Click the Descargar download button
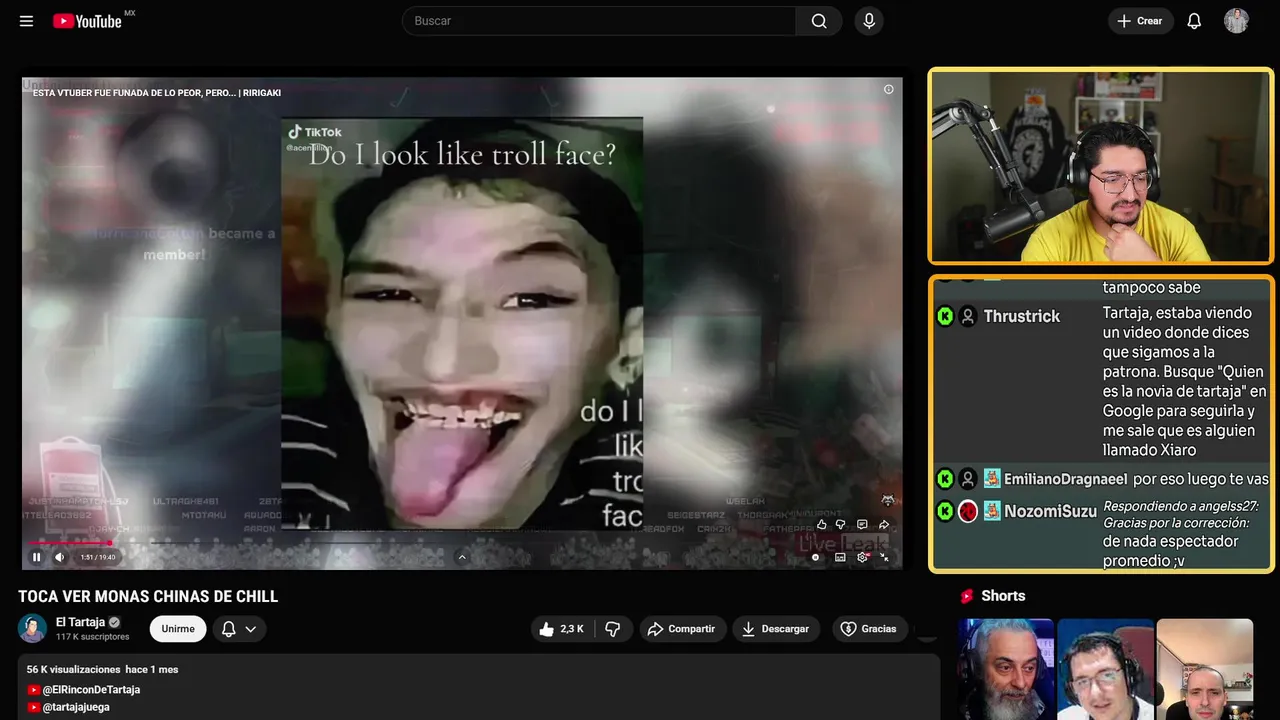 pyautogui.click(x=776, y=629)
